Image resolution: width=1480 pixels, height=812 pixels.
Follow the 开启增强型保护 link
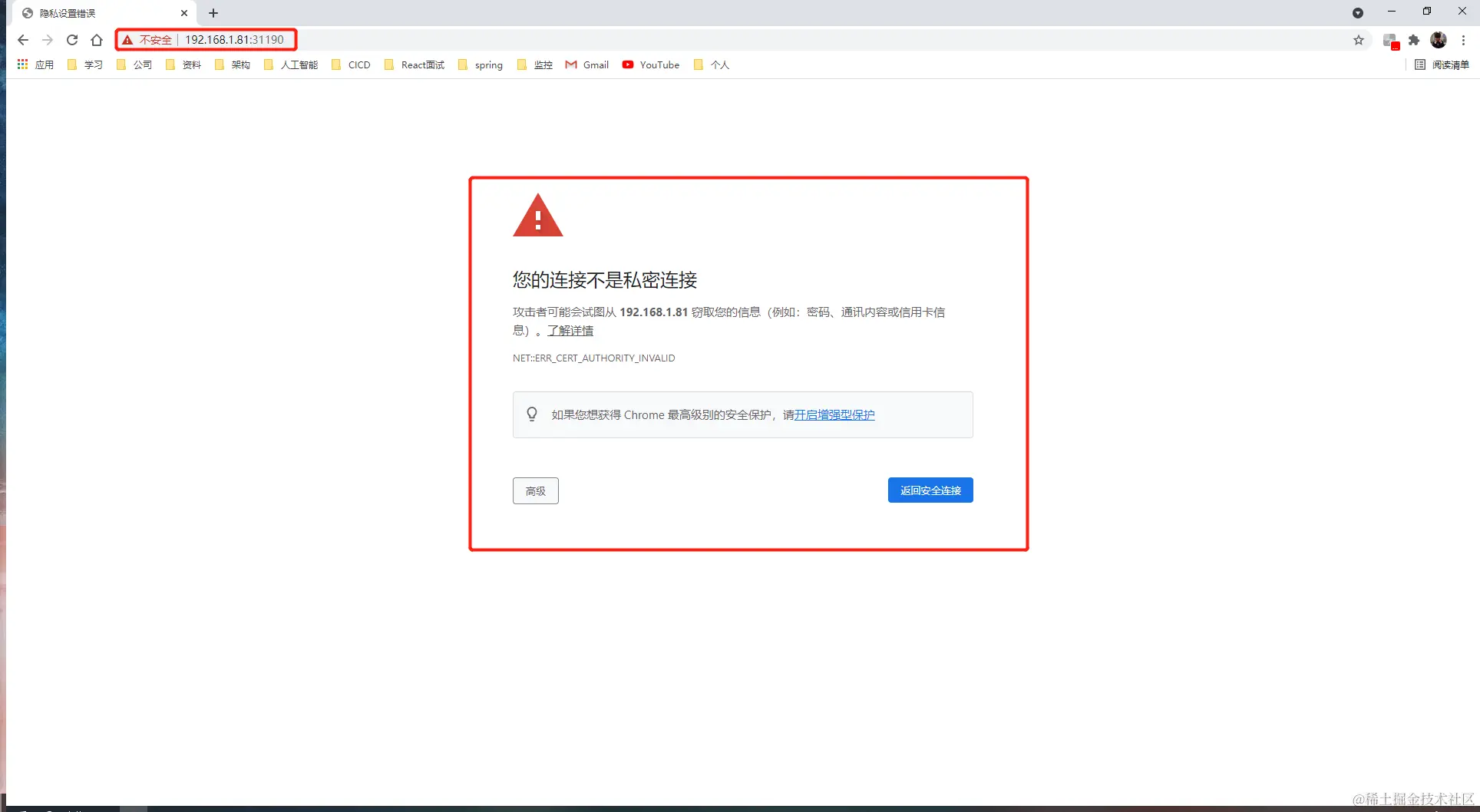click(x=834, y=414)
